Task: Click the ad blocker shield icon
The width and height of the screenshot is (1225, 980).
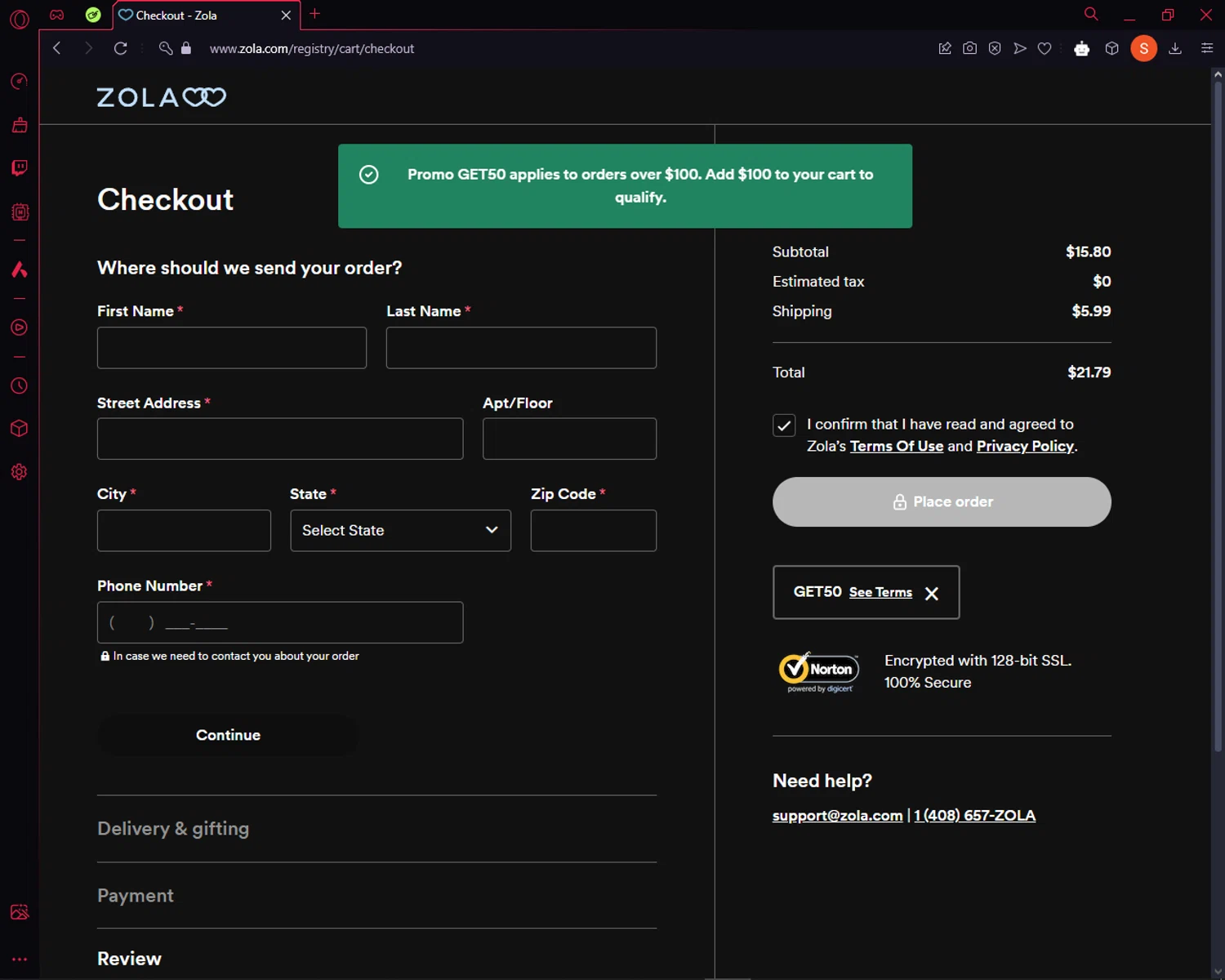Action: coord(995,48)
